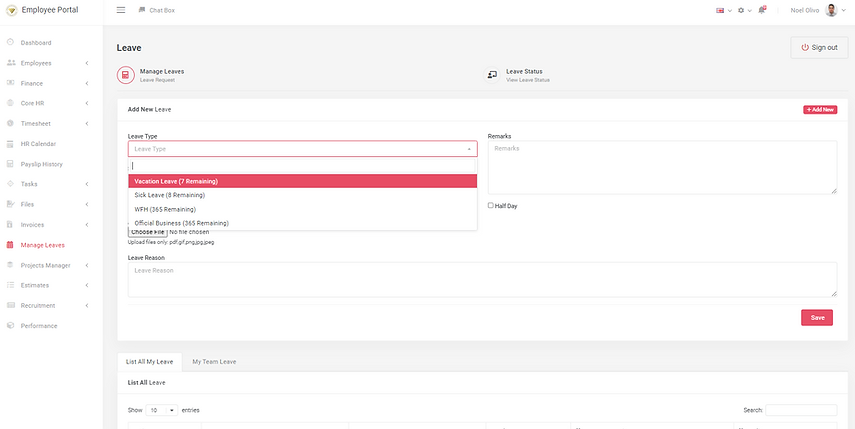Click the Manage Leaves calendar icon
This screenshot has height=429, width=855.
coord(10,245)
